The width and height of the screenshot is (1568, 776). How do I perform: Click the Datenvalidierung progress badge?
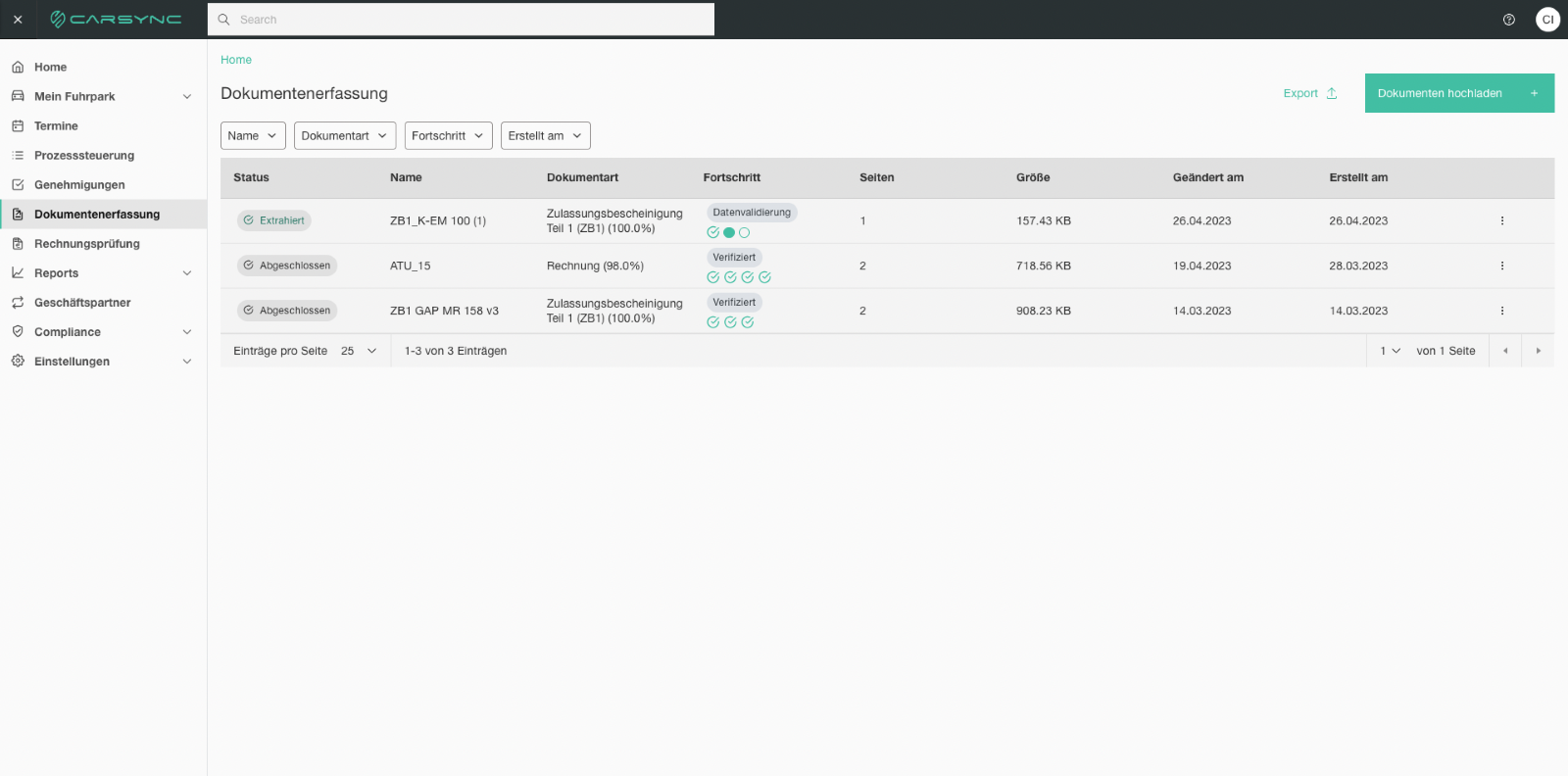(752, 213)
